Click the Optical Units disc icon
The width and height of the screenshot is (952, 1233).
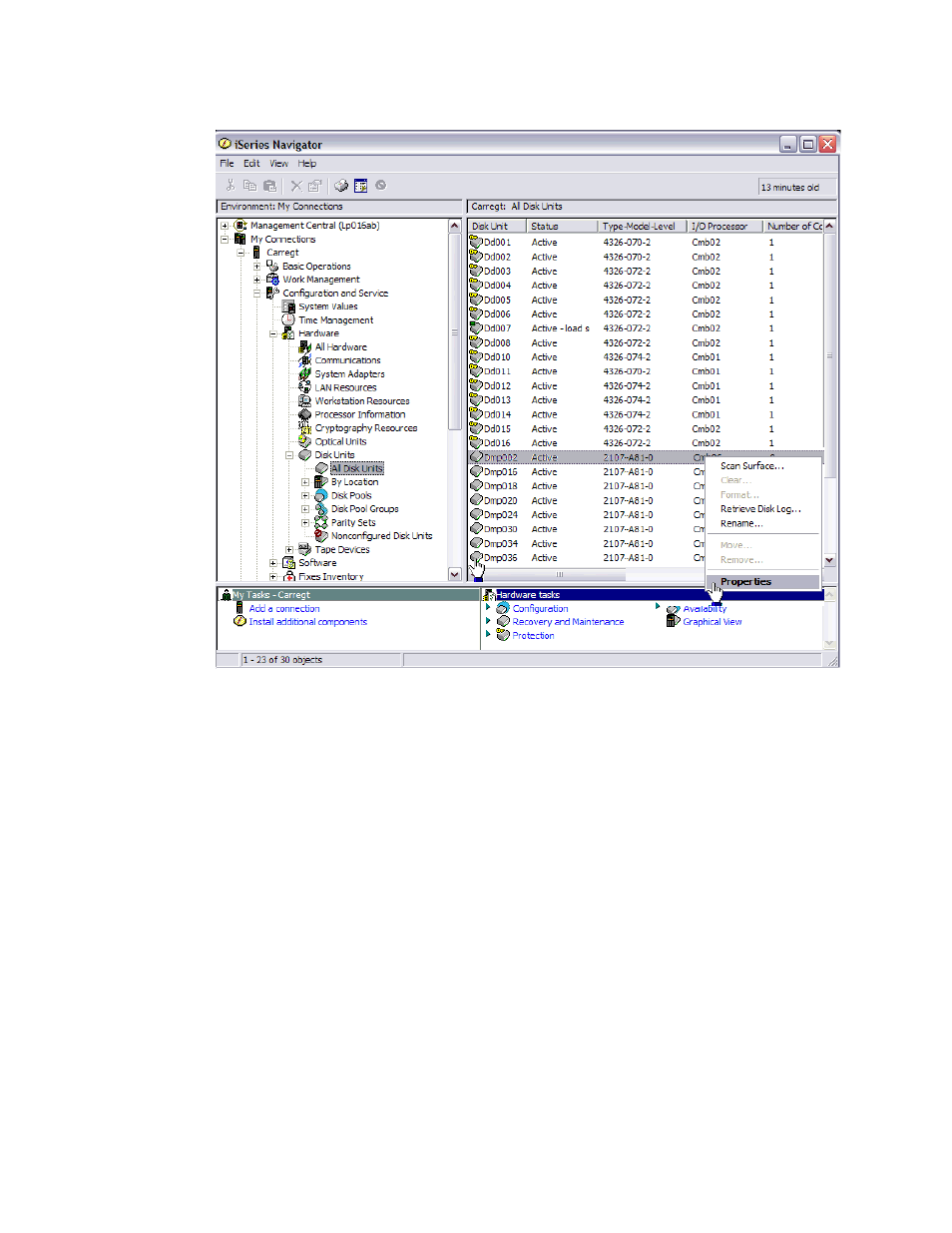click(305, 441)
